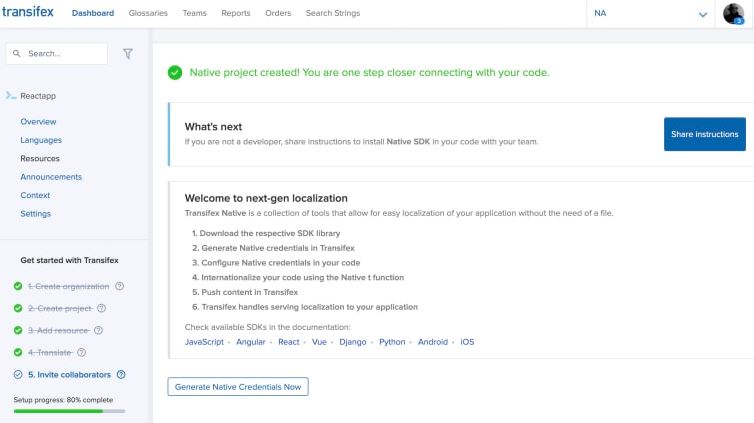Open the user avatar menu
Image resolution: width=754 pixels, height=423 pixels.
pos(733,13)
